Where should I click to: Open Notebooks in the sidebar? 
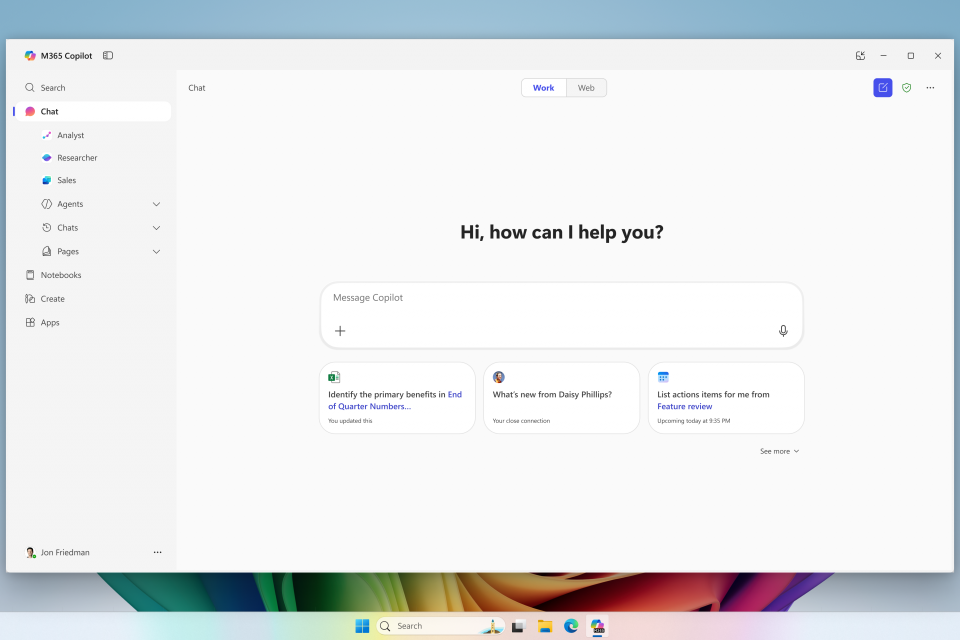pyautogui.click(x=60, y=275)
